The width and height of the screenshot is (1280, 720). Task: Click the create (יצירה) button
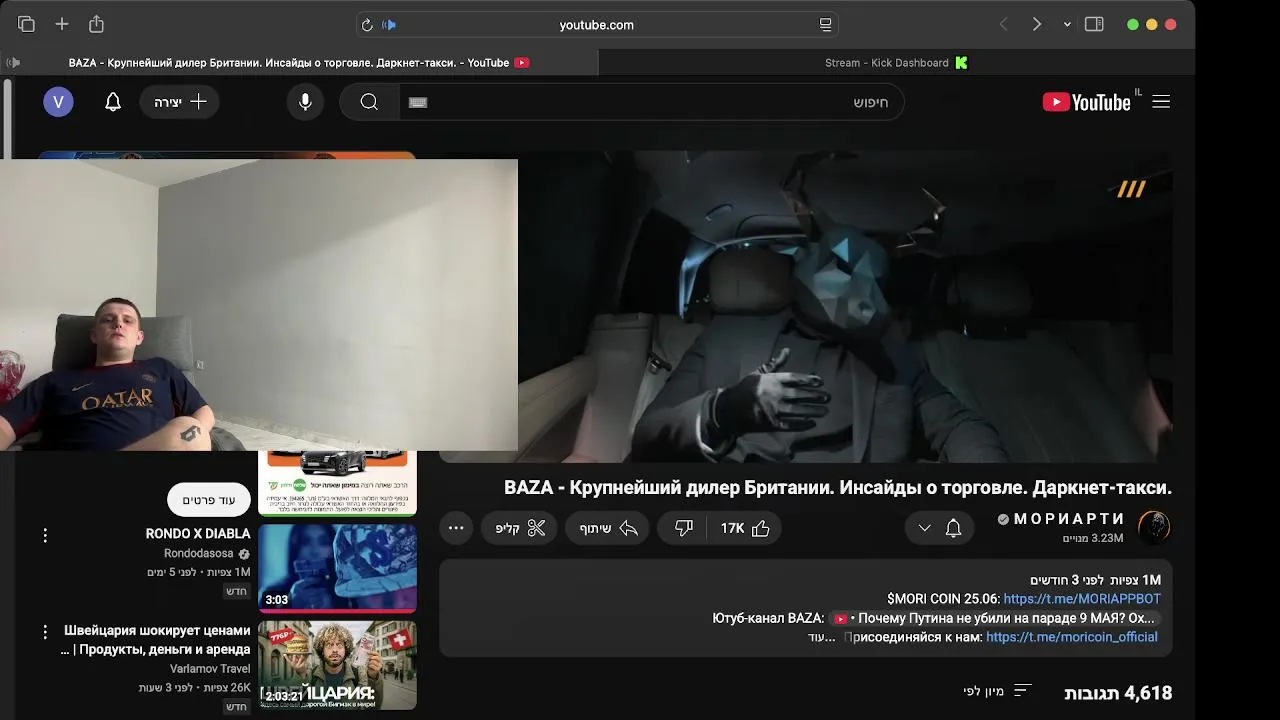(180, 102)
